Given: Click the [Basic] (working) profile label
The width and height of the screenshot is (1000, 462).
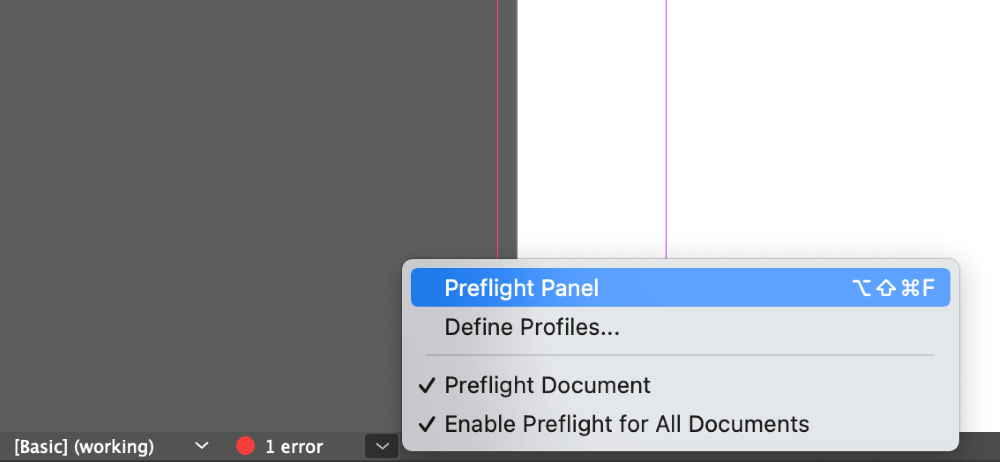Looking at the screenshot, I should pyautogui.click(x=84, y=447).
